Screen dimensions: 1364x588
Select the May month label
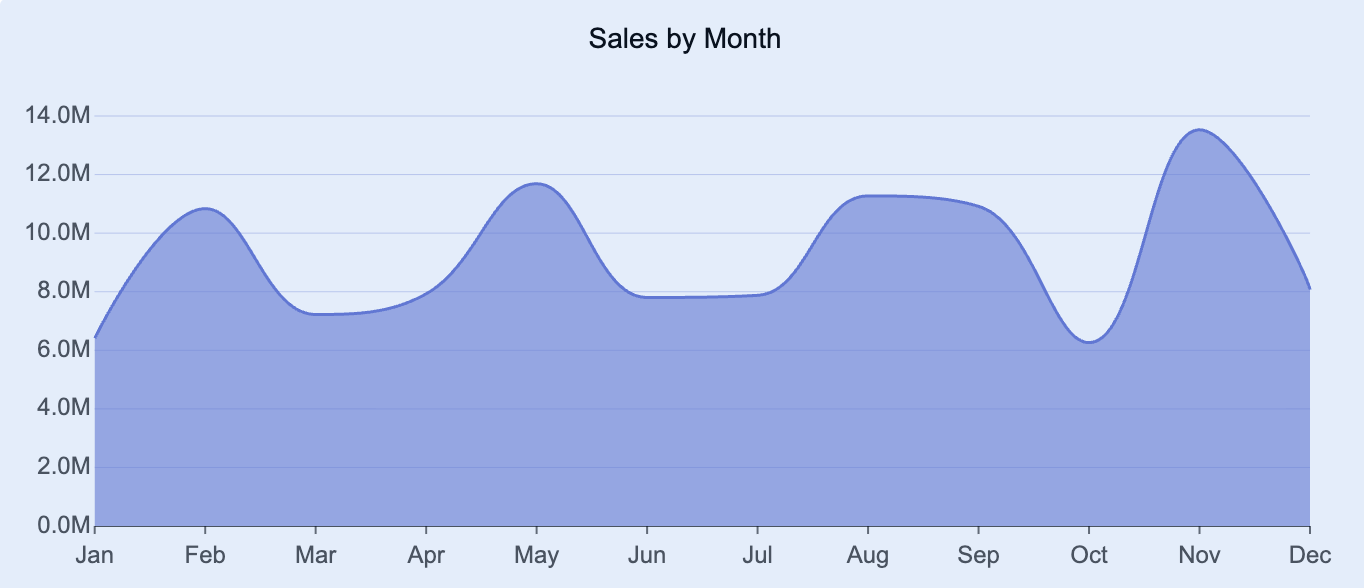pyautogui.click(x=536, y=556)
